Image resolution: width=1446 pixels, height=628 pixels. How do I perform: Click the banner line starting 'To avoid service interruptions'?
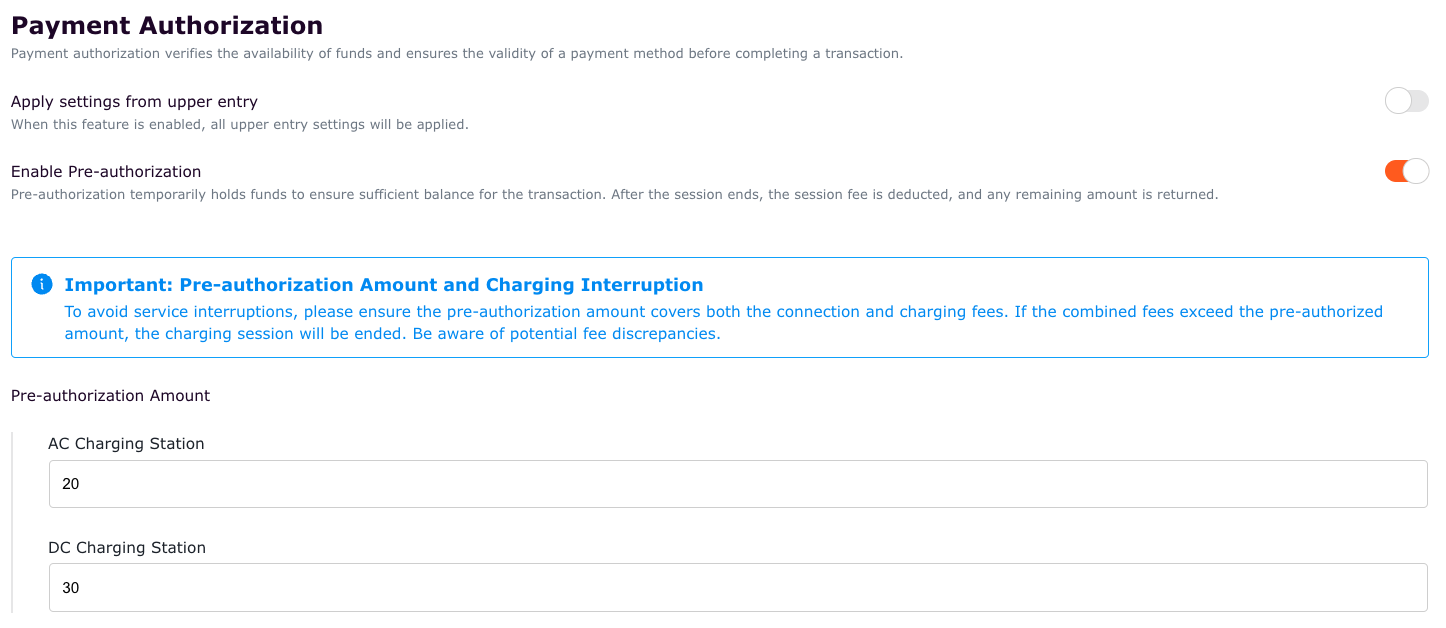723,311
